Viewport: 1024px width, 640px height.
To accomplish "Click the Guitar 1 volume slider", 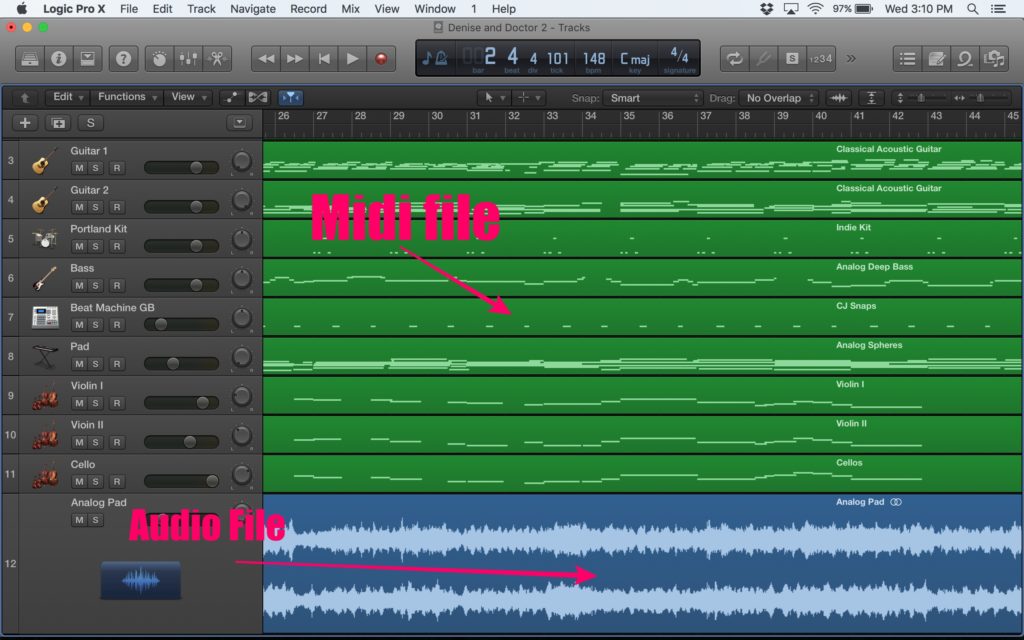I will tap(182, 168).
